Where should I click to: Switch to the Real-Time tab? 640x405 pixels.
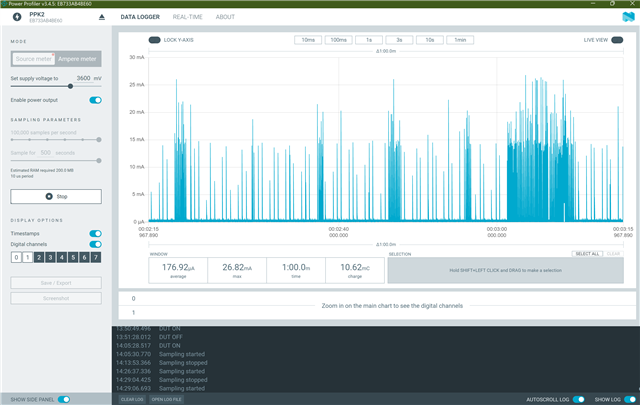[x=187, y=17]
